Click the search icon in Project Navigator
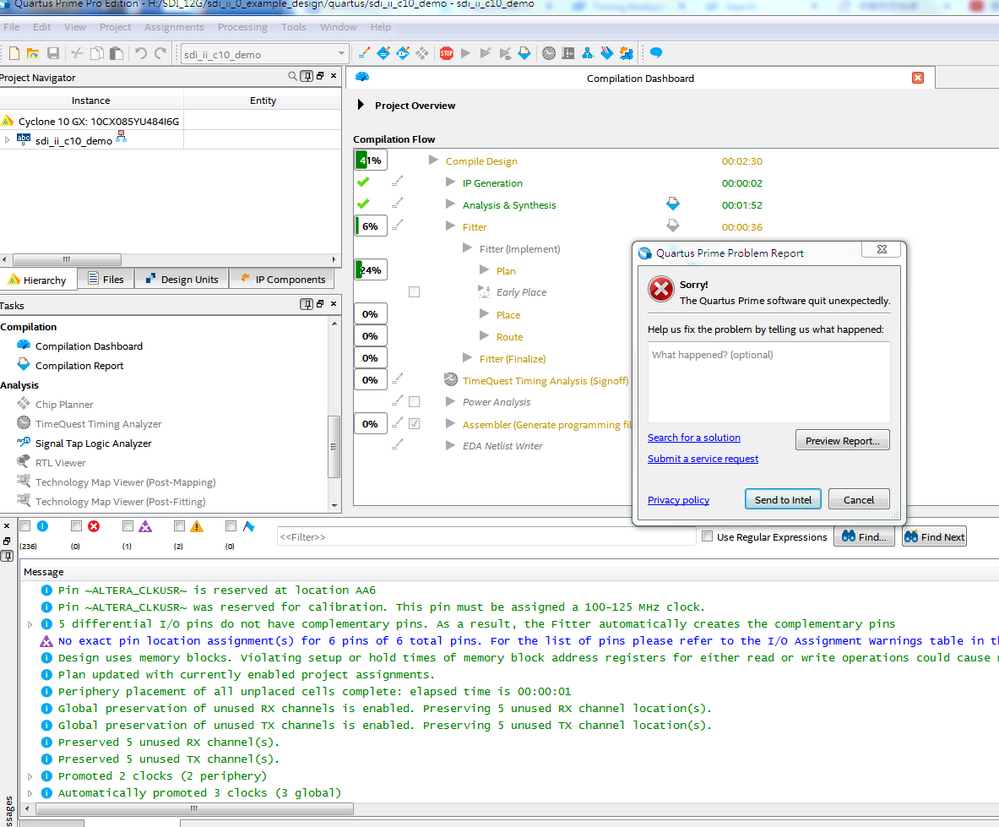This screenshot has width=999, height=827. (293, 77)
